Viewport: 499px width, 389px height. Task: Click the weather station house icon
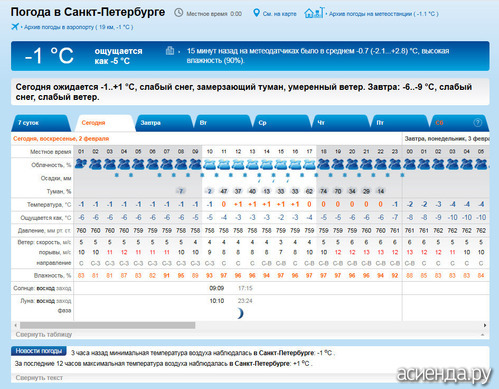(x=314, y=13)
